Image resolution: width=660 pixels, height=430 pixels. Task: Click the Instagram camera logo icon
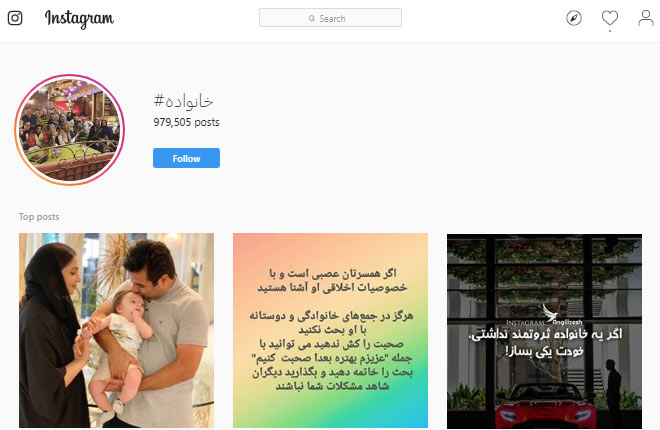(x=15, y=18)
